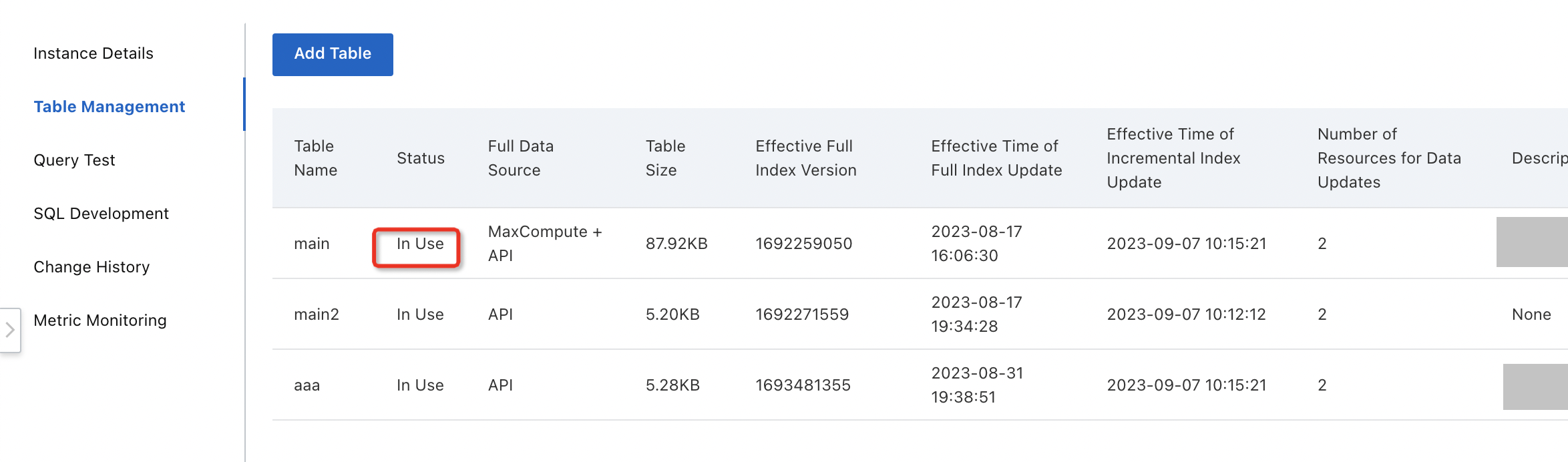Open Metric Monitoring page
Image resolution: width=1568 pixels, height=462 pixels.
tap(100, 320)
